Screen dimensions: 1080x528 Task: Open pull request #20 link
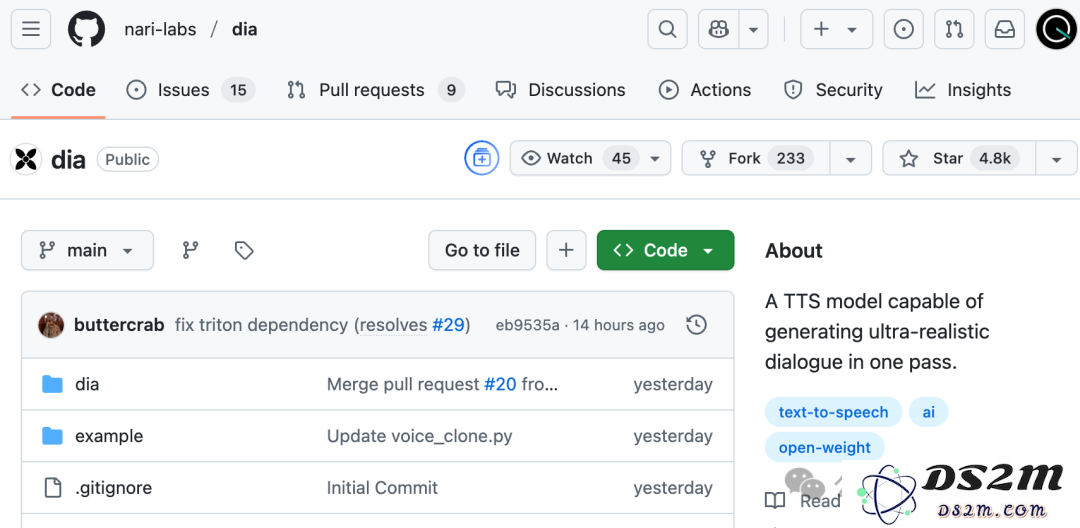point(500,384)
